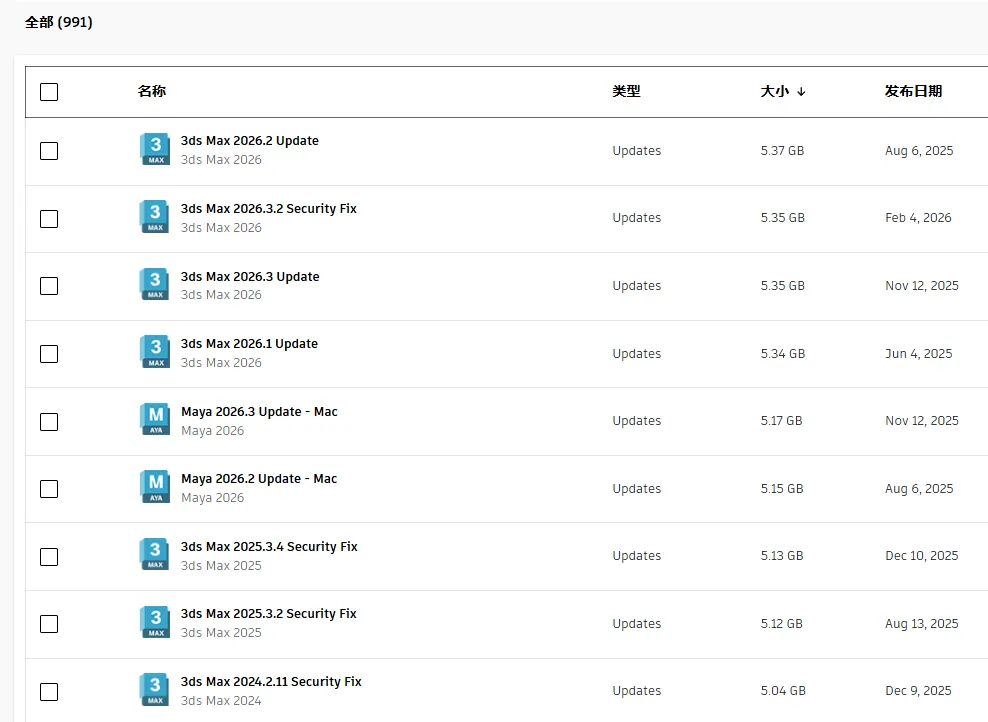Open the 3ds Max 2026.1 Update title
988x722 pixels.
tap(250, 344)
